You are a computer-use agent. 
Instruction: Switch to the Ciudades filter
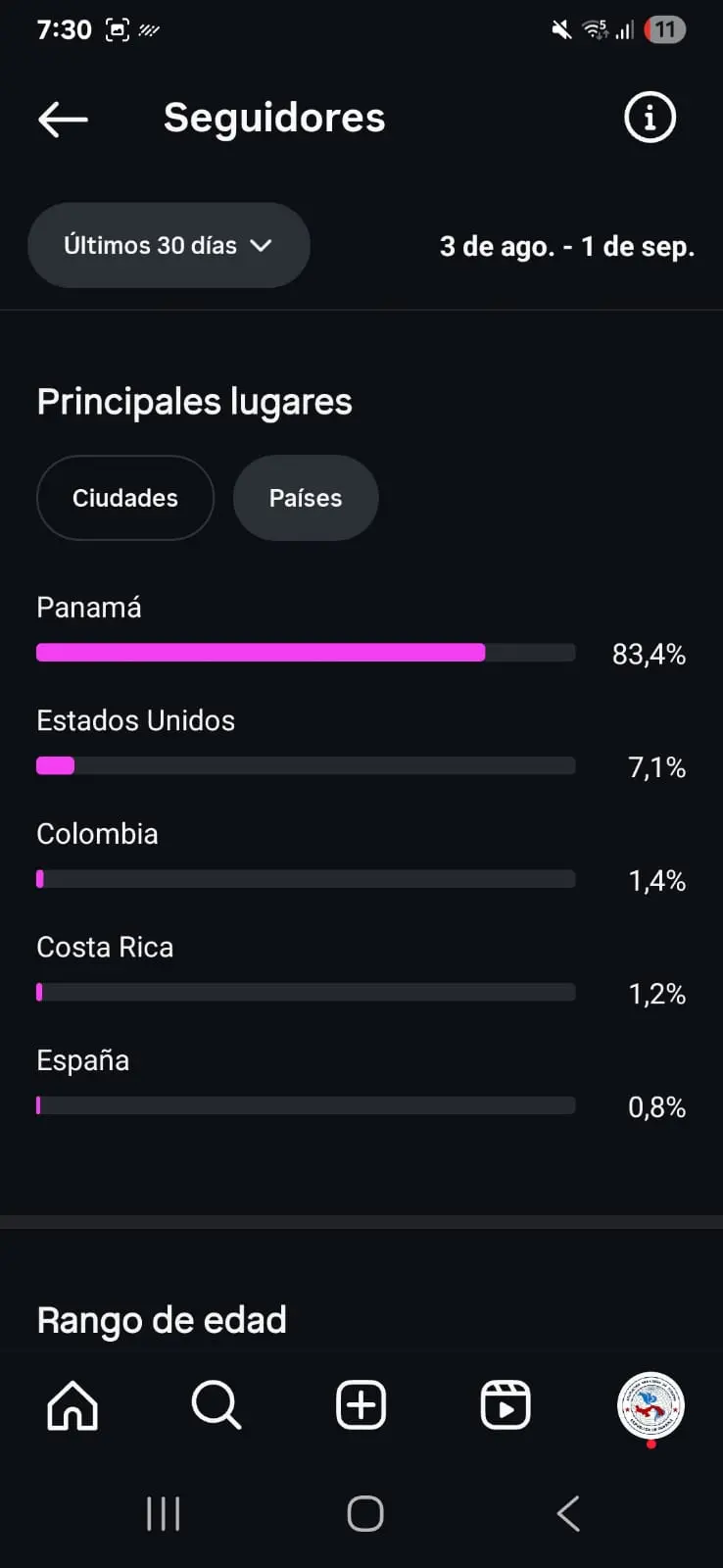125,498
